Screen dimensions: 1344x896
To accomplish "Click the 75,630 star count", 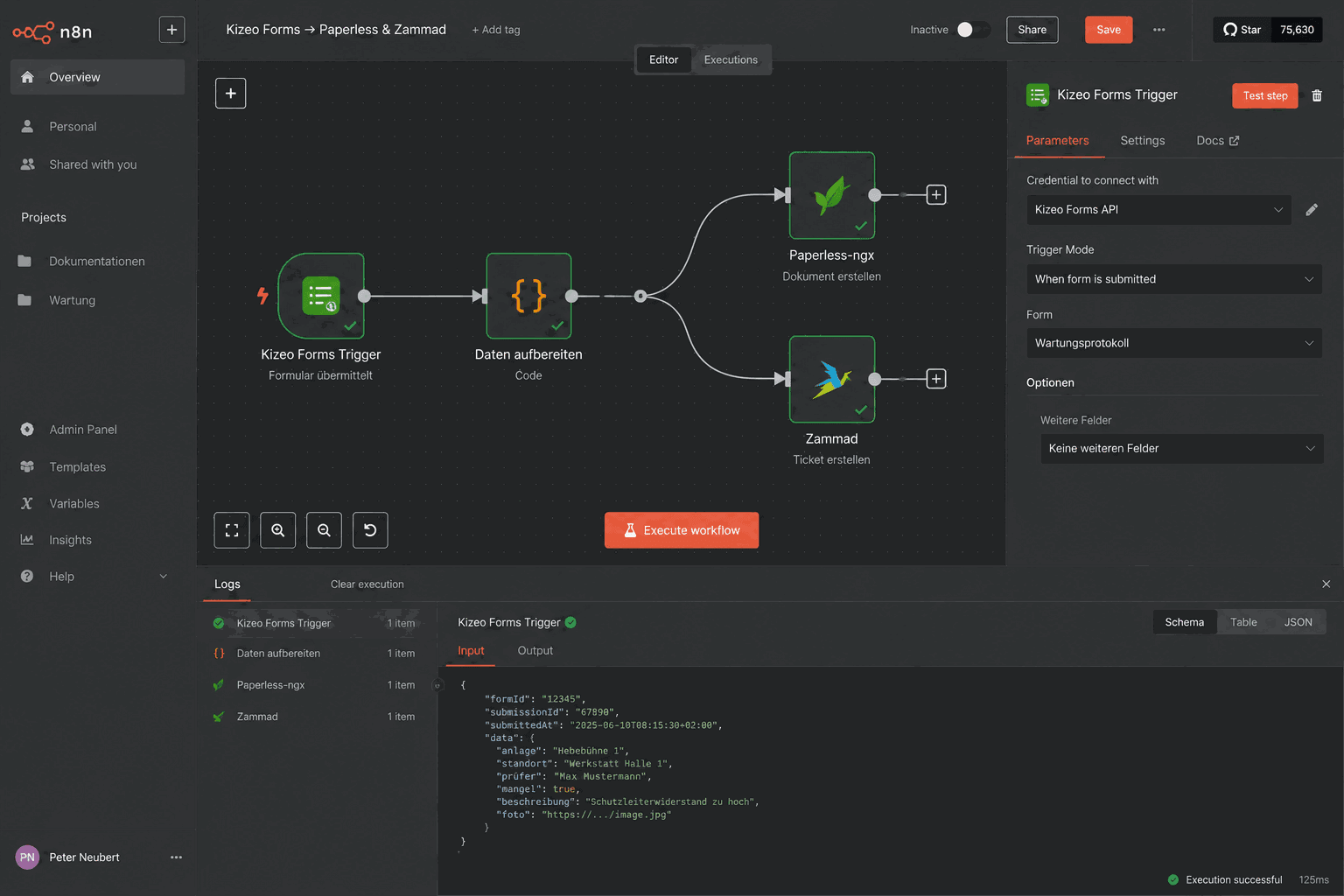I will (1297, 30).
